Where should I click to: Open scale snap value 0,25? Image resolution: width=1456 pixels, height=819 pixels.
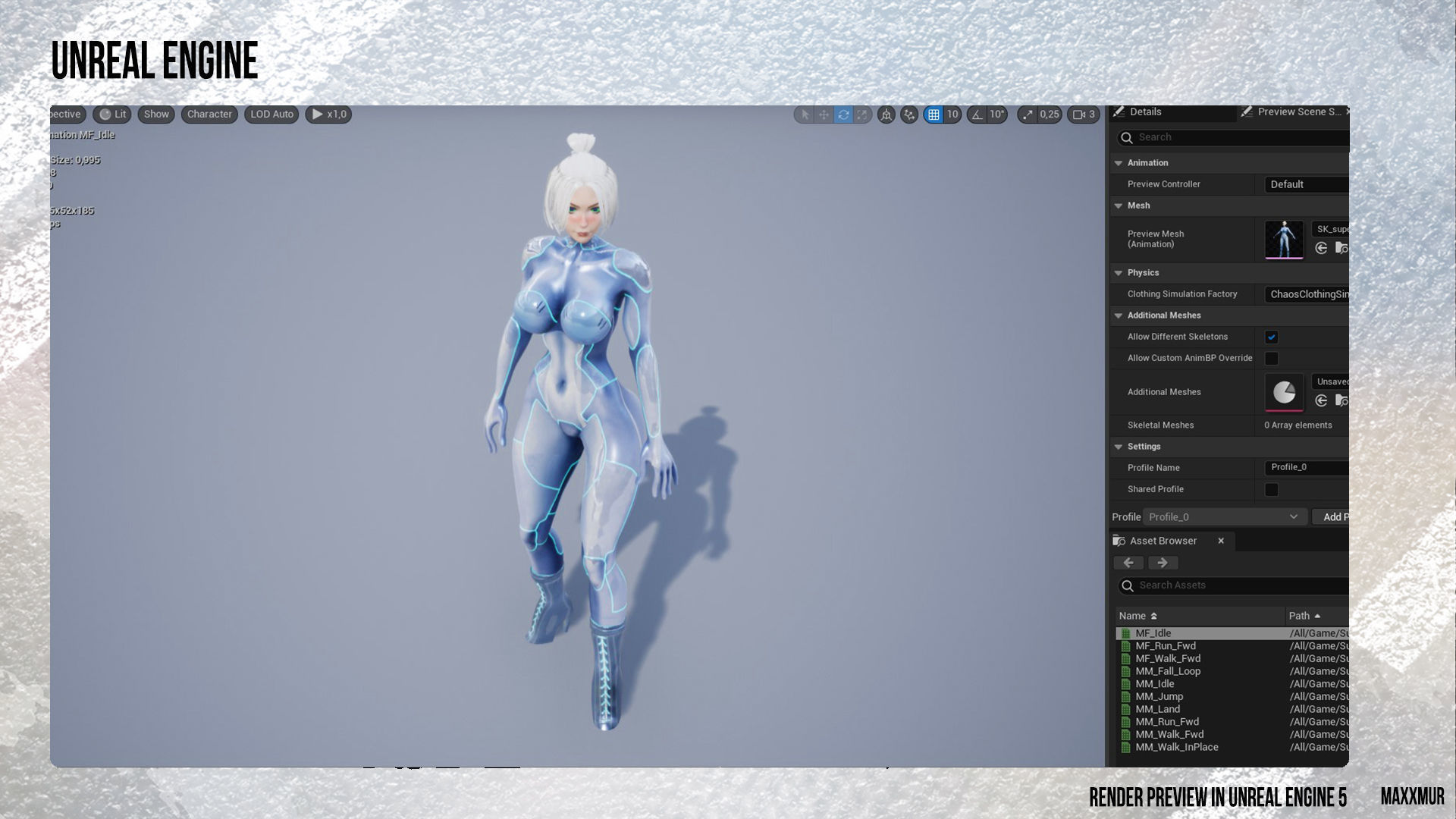(x=1050, y=115)
